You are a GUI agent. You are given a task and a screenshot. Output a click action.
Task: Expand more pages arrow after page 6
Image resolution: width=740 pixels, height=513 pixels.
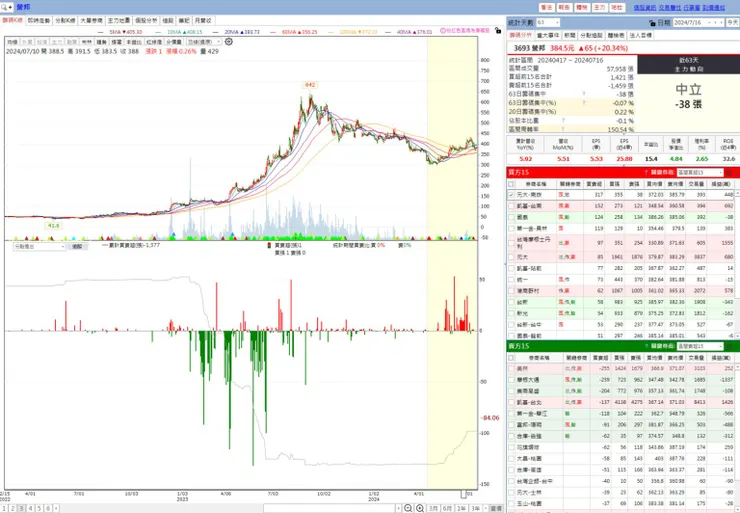coord(56,509)
